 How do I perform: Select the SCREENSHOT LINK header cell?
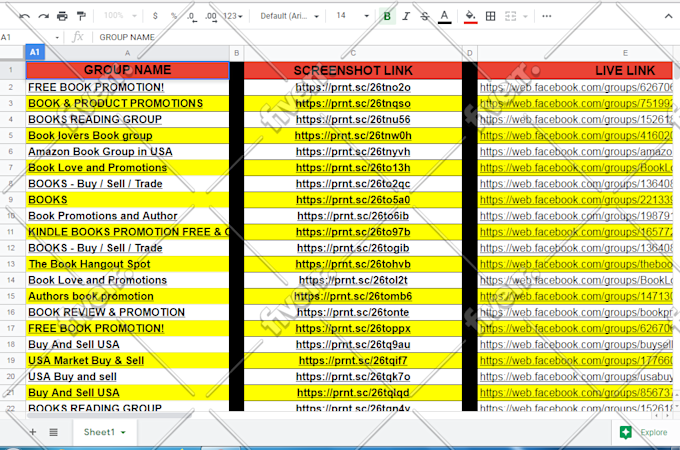point(353,70)
